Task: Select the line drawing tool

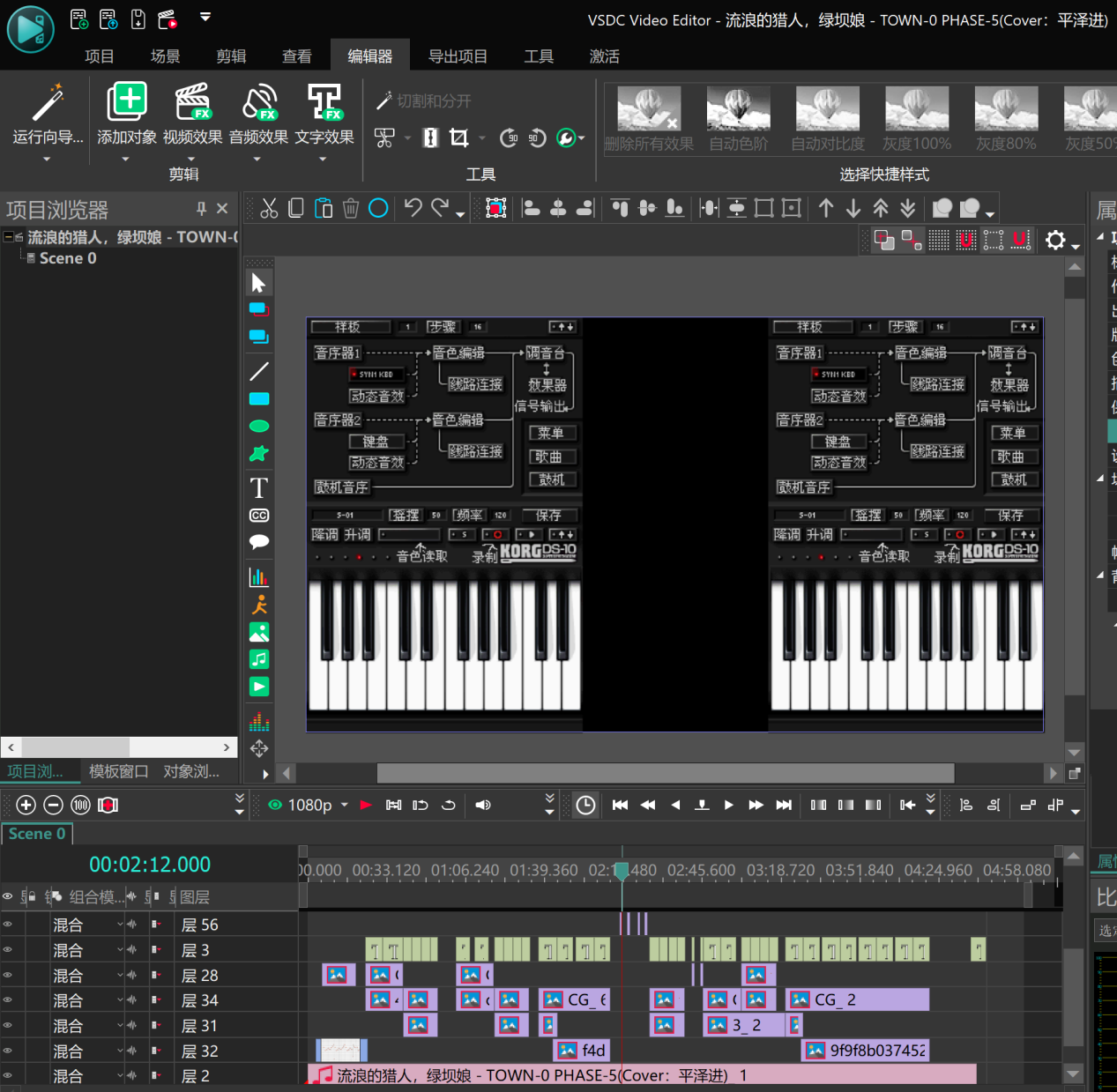Action: coord(259,371)
